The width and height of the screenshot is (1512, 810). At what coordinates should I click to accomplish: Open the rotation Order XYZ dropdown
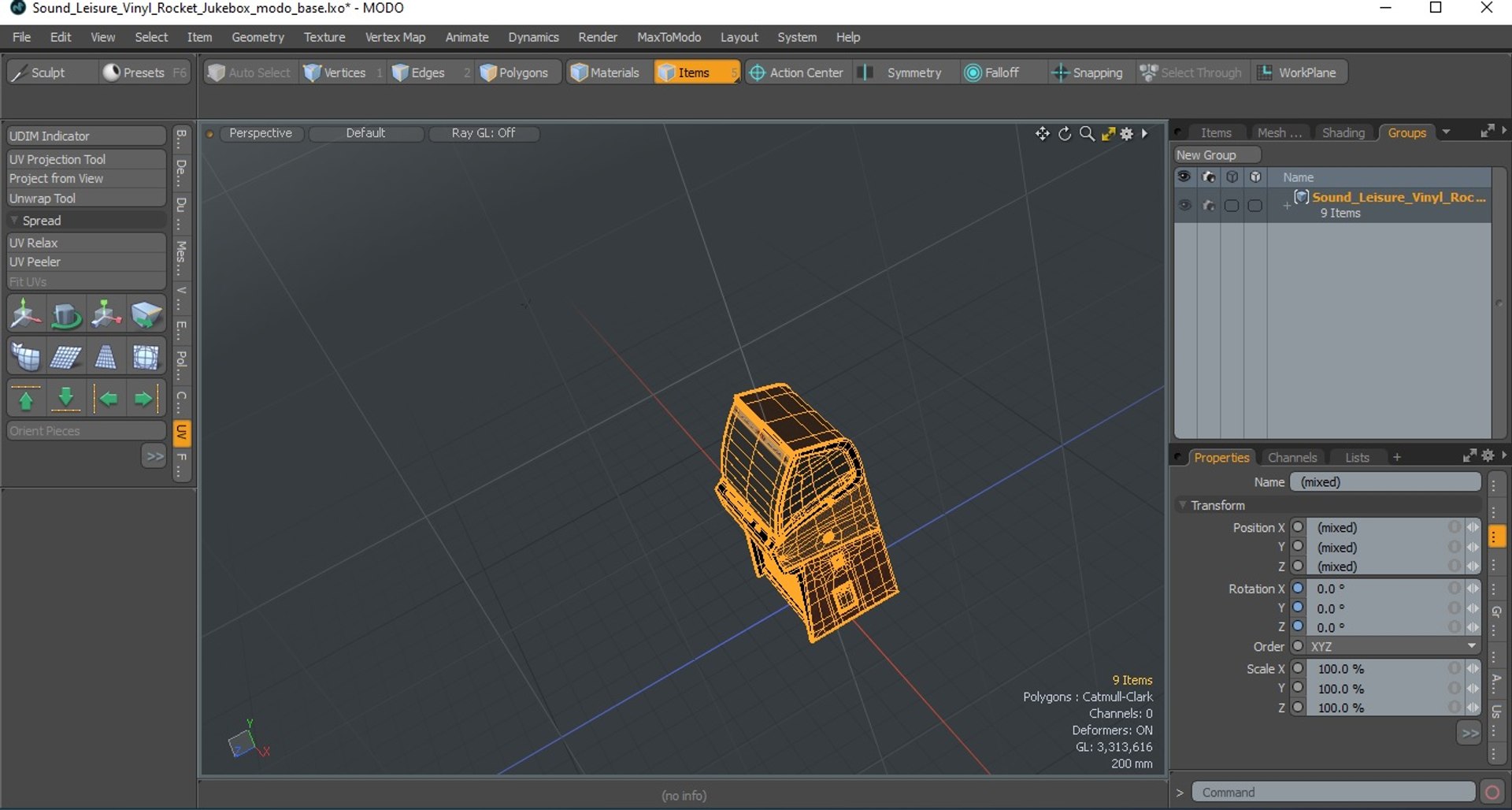click(1393, 646)
